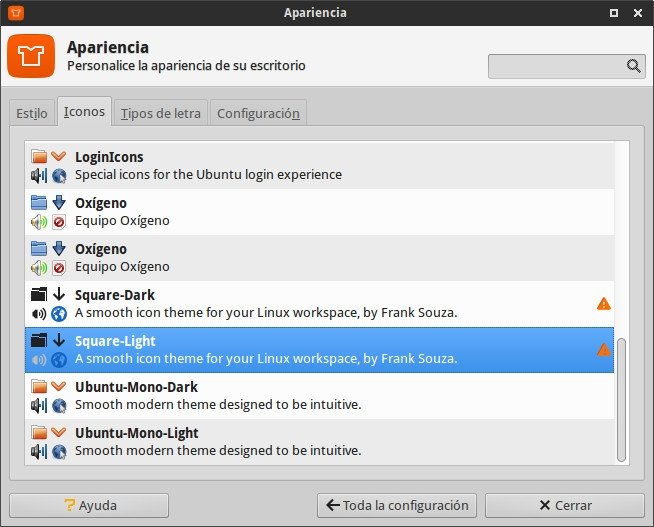
Task: Click Square-Dark black folder preview icon
Action: point(39,294)
